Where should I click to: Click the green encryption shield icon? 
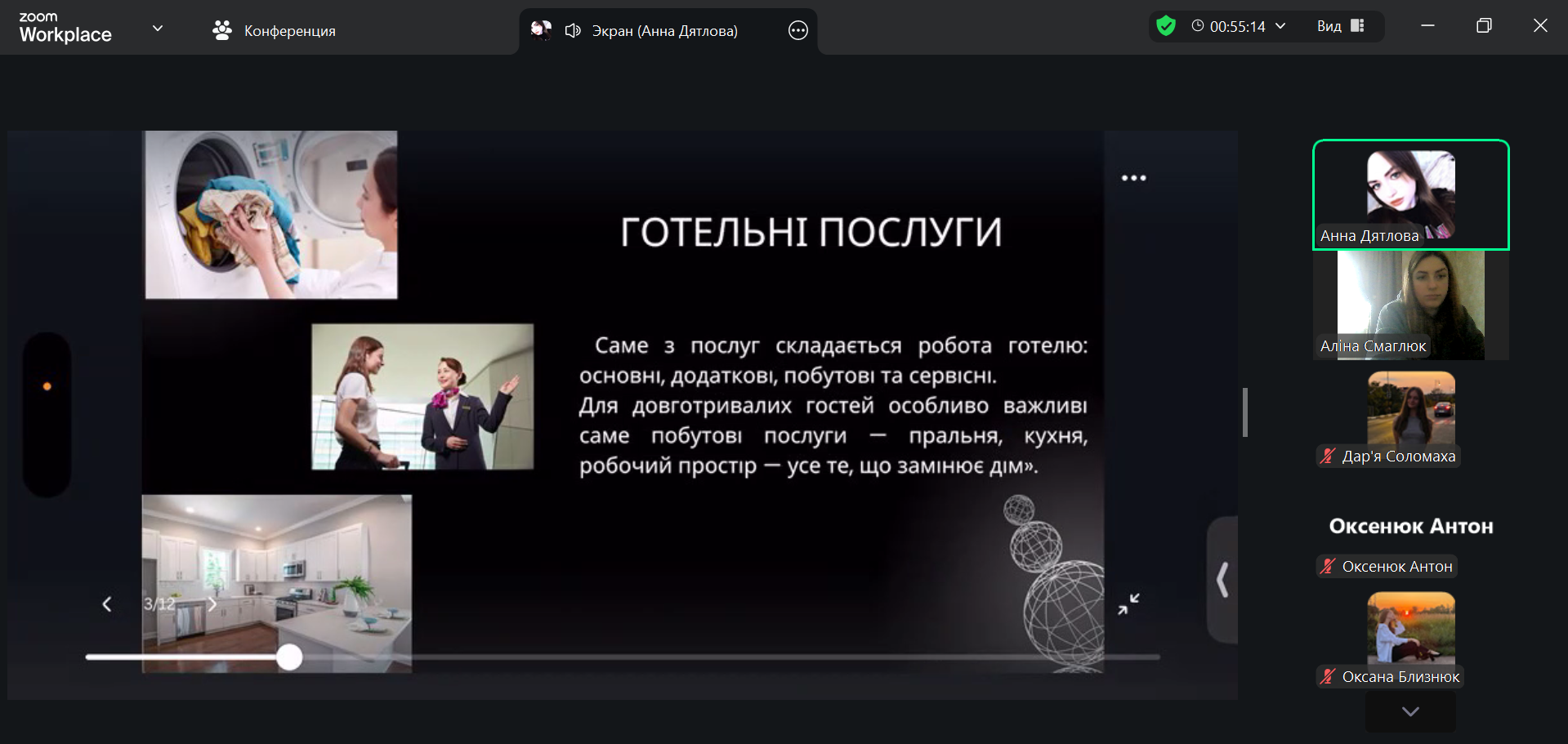(x=1166, y=26)
